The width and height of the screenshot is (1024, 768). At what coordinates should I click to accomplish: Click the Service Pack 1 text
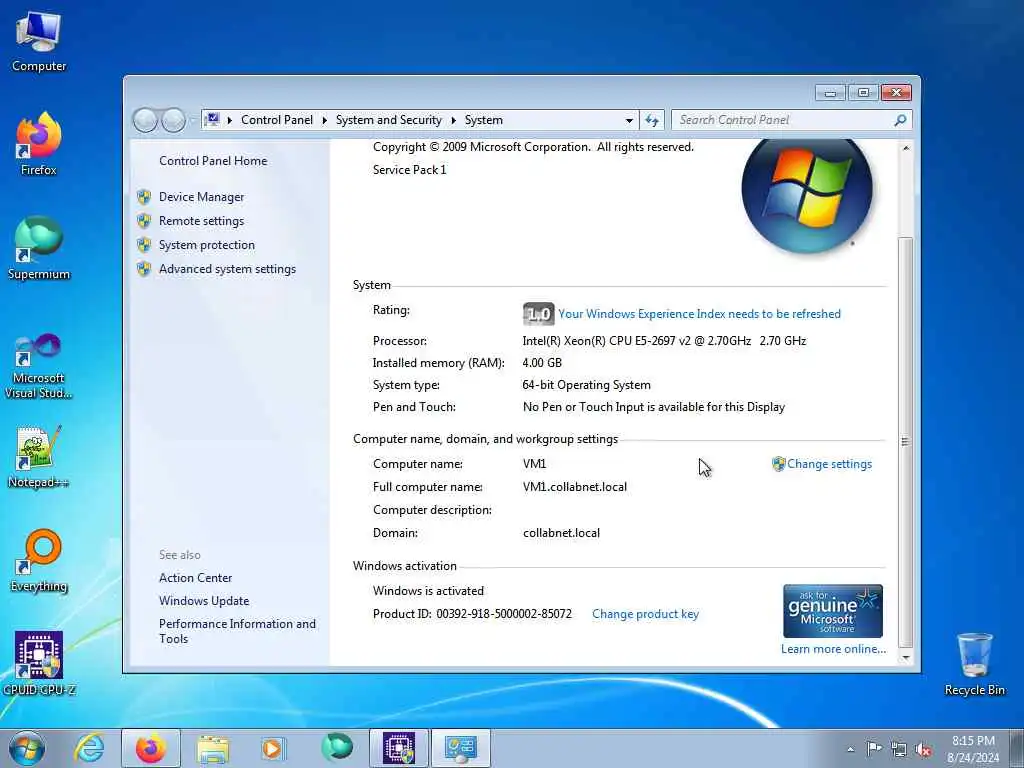(409, 170)
